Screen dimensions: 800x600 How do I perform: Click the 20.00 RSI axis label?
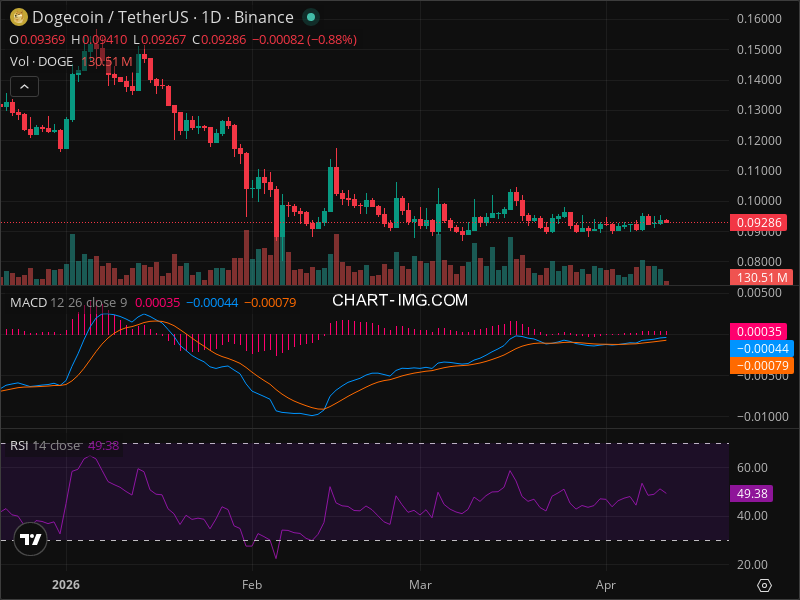click(752, 564)
